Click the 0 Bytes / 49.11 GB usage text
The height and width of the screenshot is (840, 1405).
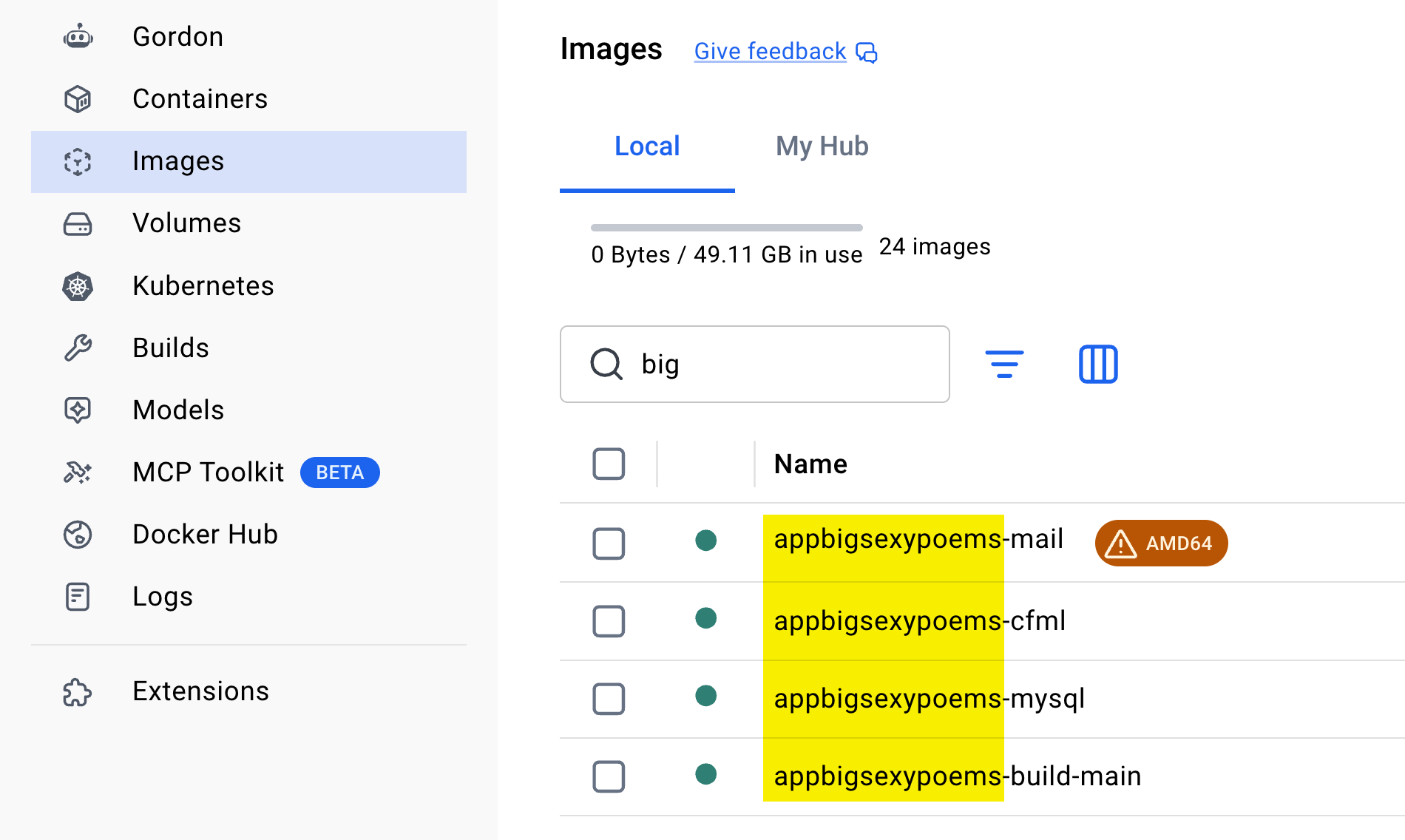pyautogui.click(x=727, y=254)
